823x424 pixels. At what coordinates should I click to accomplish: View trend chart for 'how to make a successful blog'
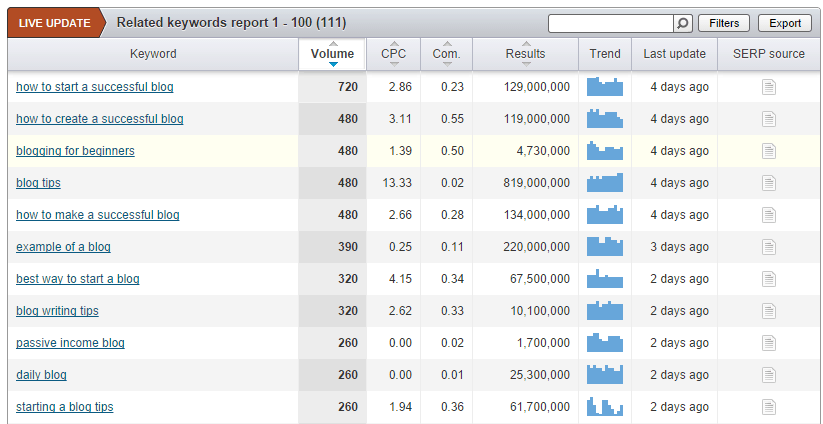click(x=605, y=215)
